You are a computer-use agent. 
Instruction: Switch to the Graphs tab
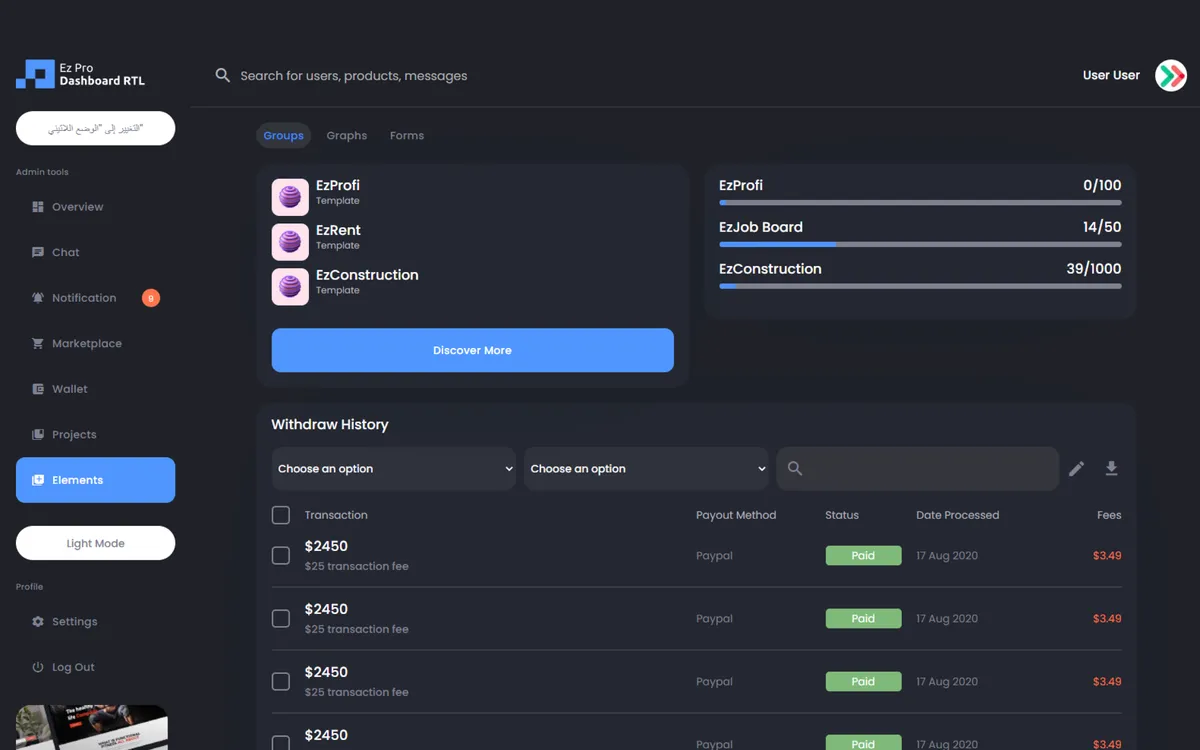click(x=347, y=135)
